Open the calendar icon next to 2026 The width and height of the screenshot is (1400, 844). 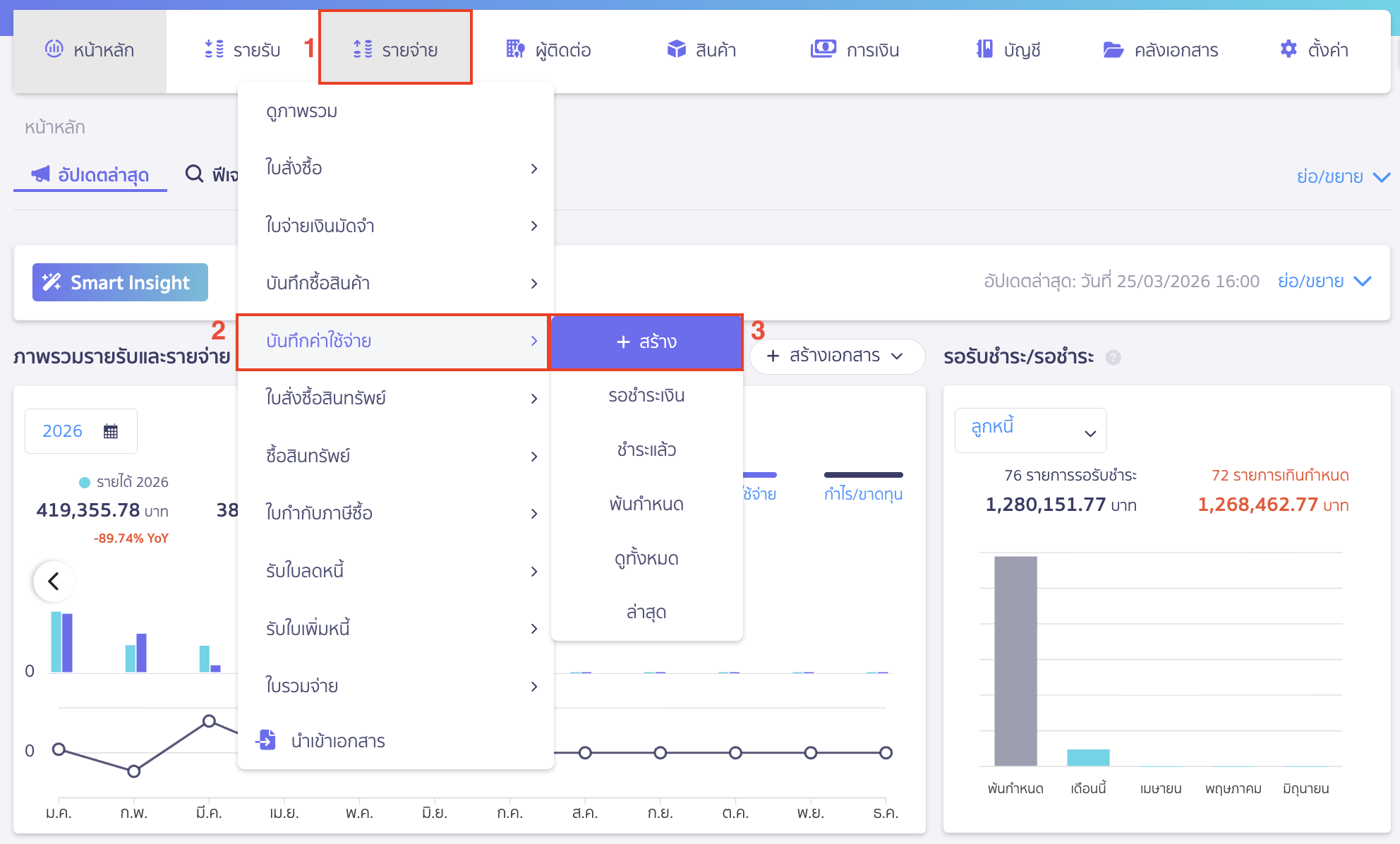109,430
